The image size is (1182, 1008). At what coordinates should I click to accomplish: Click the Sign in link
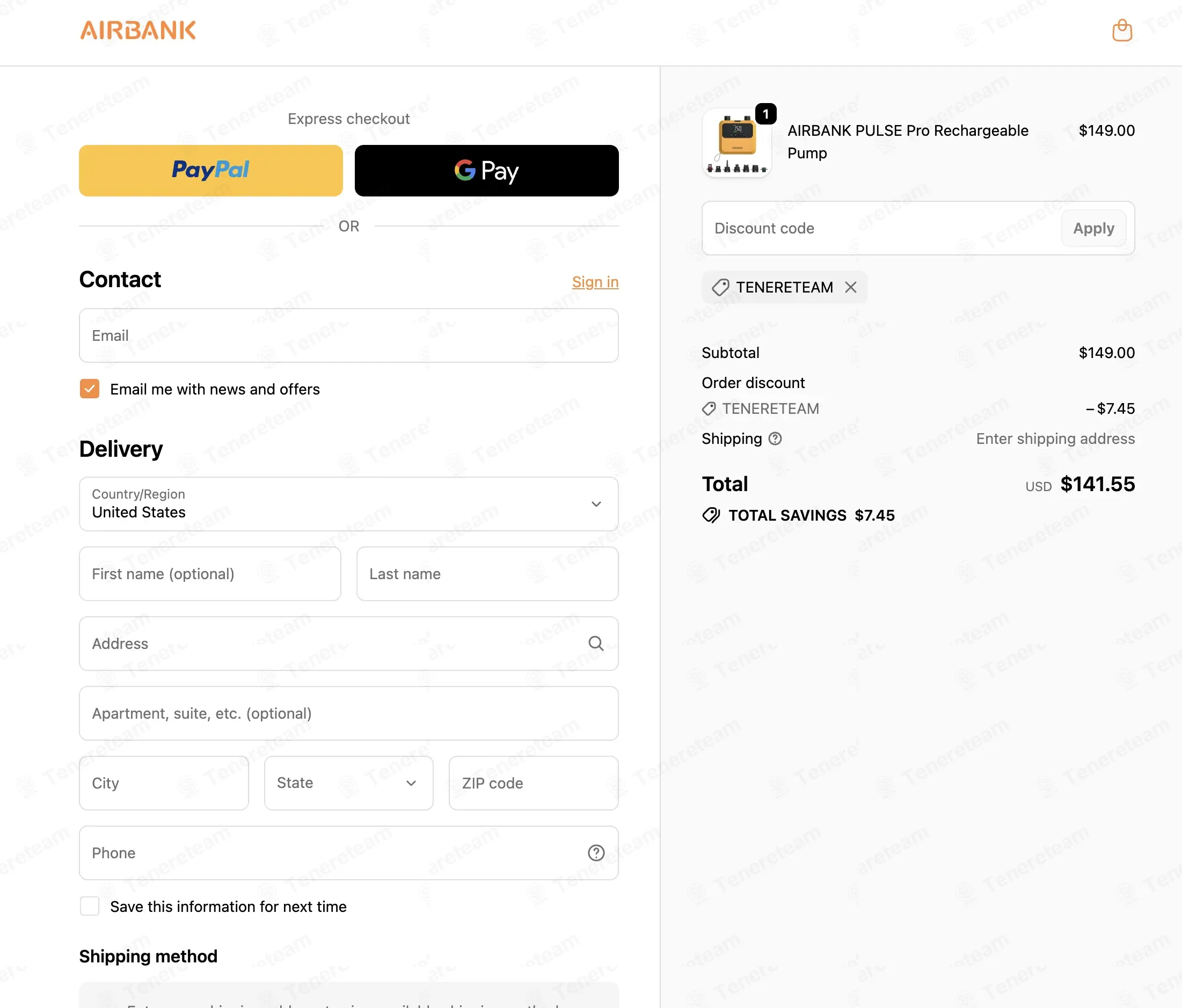pyautogui.click(x=595, y=282)
